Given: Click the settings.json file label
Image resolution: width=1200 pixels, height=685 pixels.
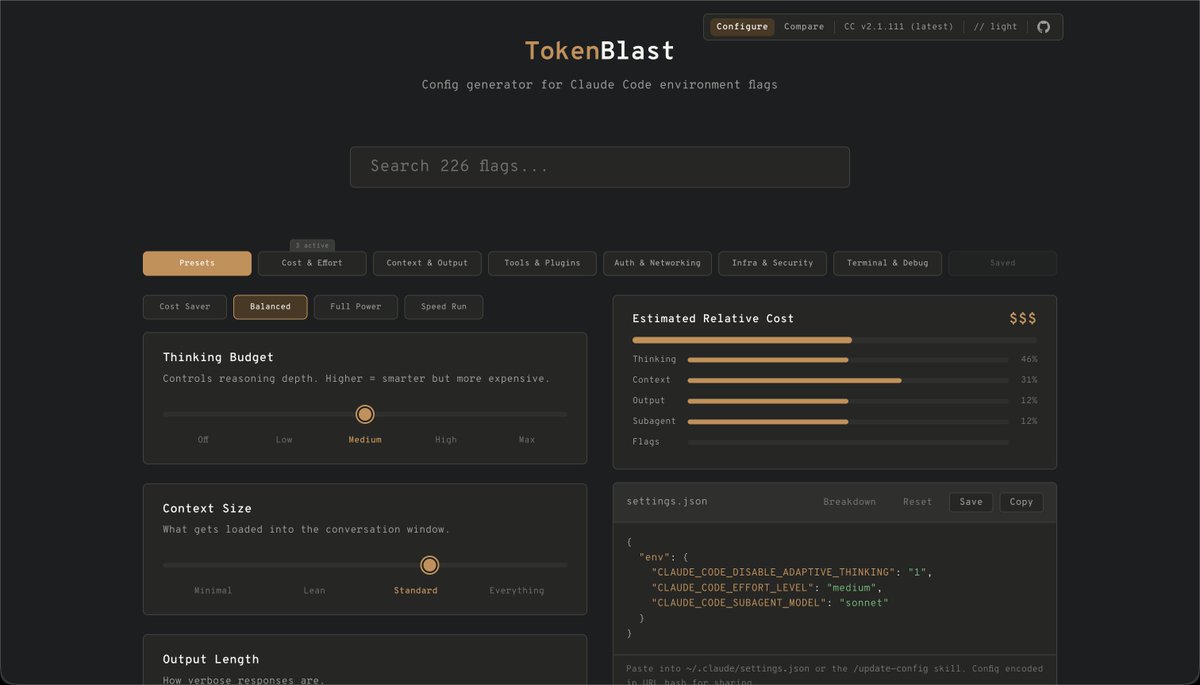Looking at the screenshot, I should point(667,502).
